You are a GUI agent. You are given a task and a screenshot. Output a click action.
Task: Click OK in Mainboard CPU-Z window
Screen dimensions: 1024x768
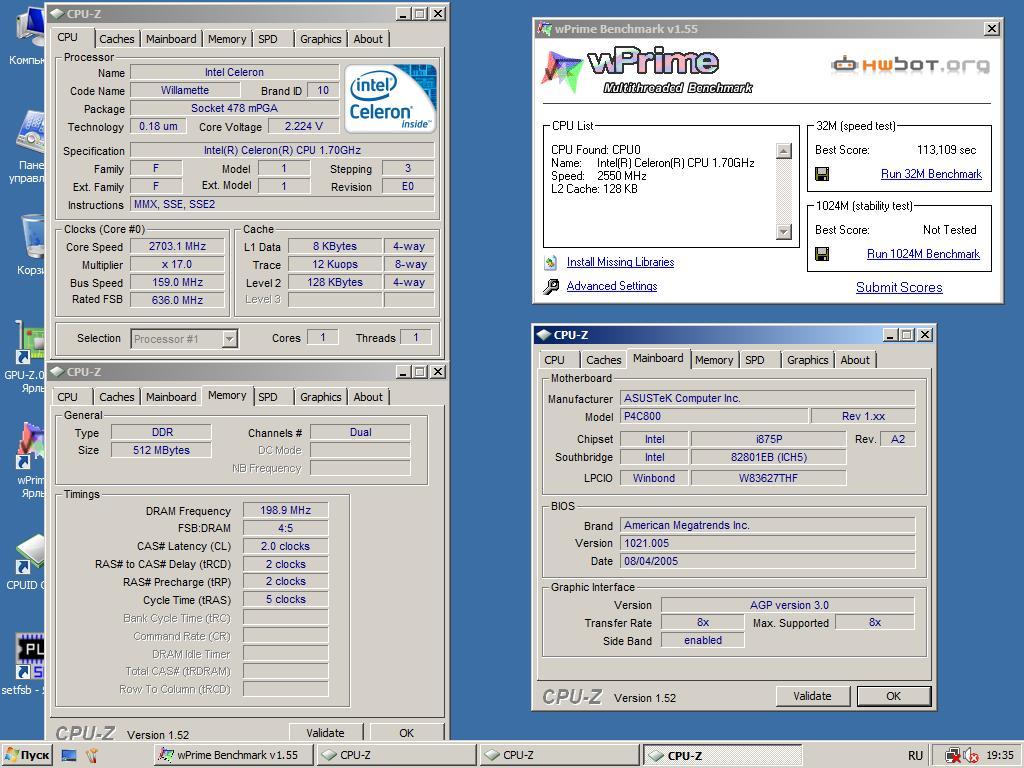pos(893,696)
